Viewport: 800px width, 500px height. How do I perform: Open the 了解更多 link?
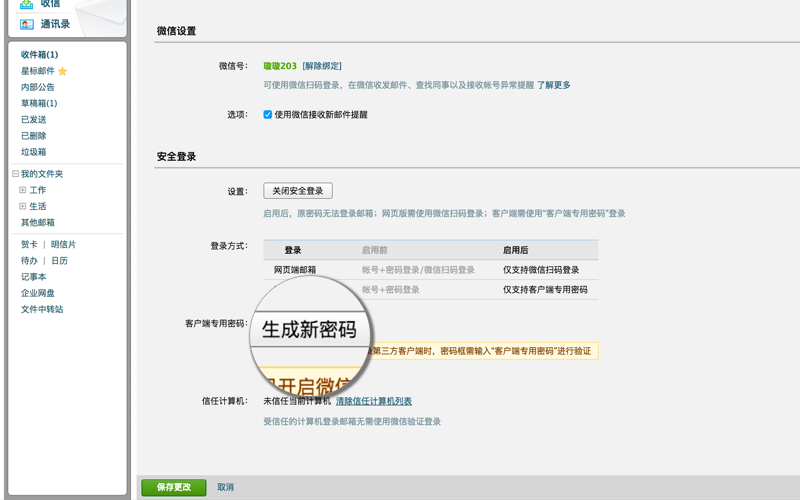tap(553, 85)
